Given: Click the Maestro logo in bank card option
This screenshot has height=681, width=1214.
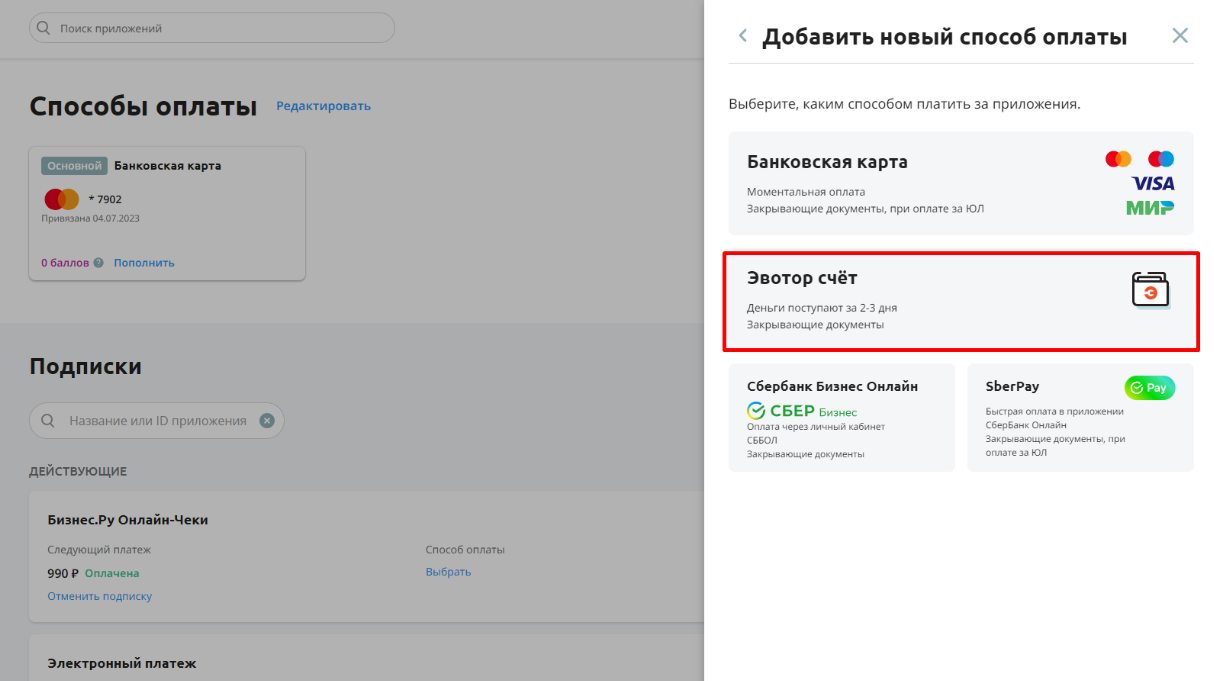Looking at the screenshot, I should [1161, 159].
